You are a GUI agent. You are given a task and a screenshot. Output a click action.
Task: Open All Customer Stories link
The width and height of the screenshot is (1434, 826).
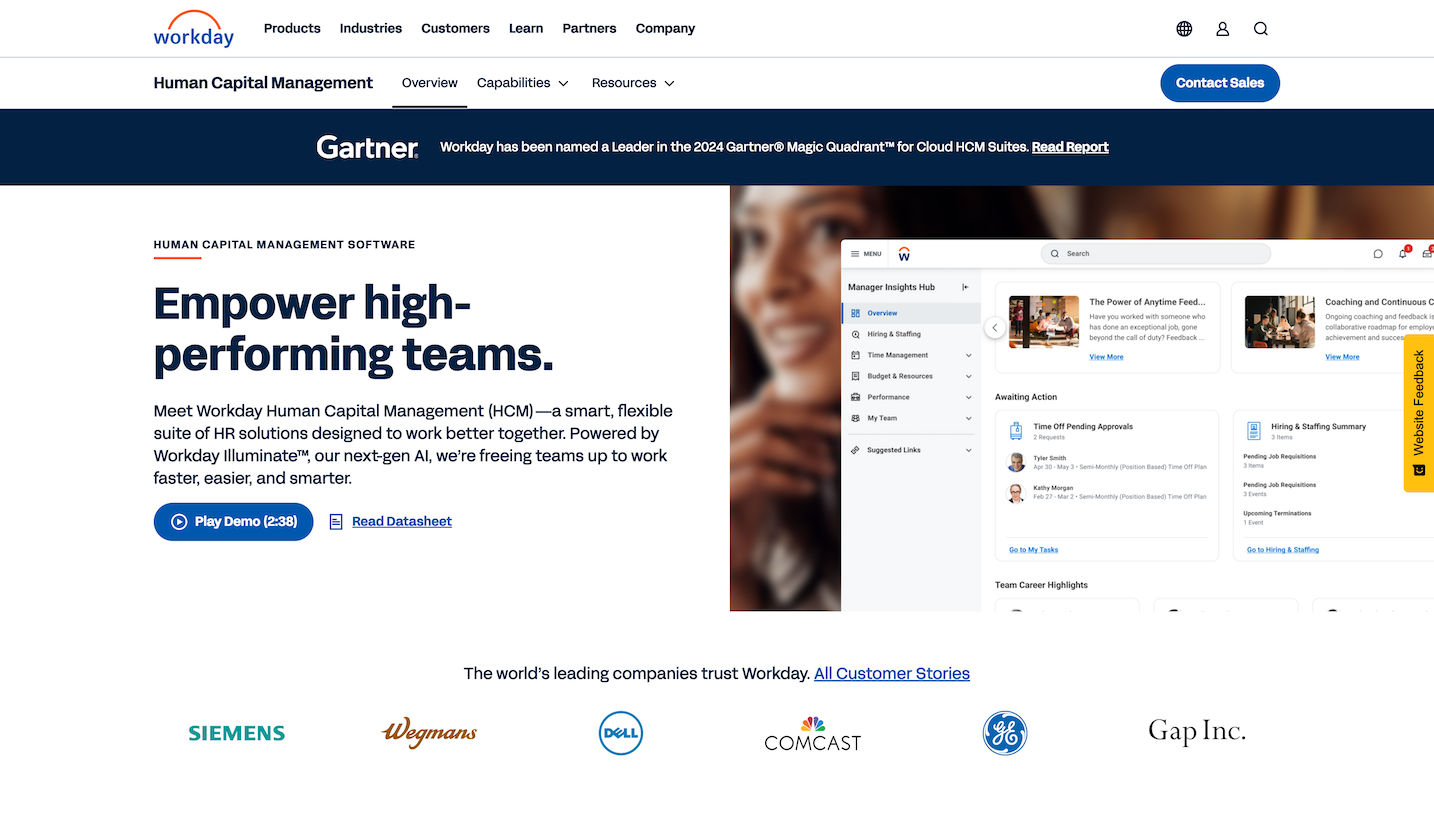click(x=892, y=674)
